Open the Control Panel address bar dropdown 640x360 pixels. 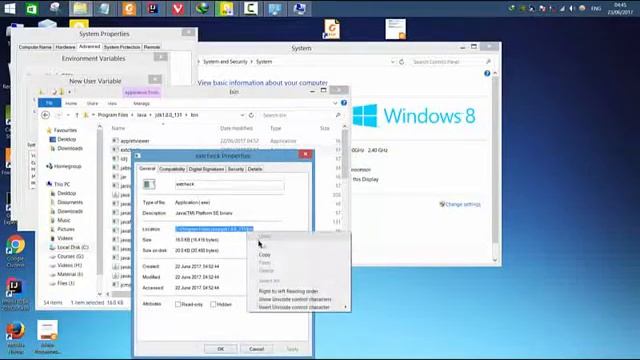point(392,62)
